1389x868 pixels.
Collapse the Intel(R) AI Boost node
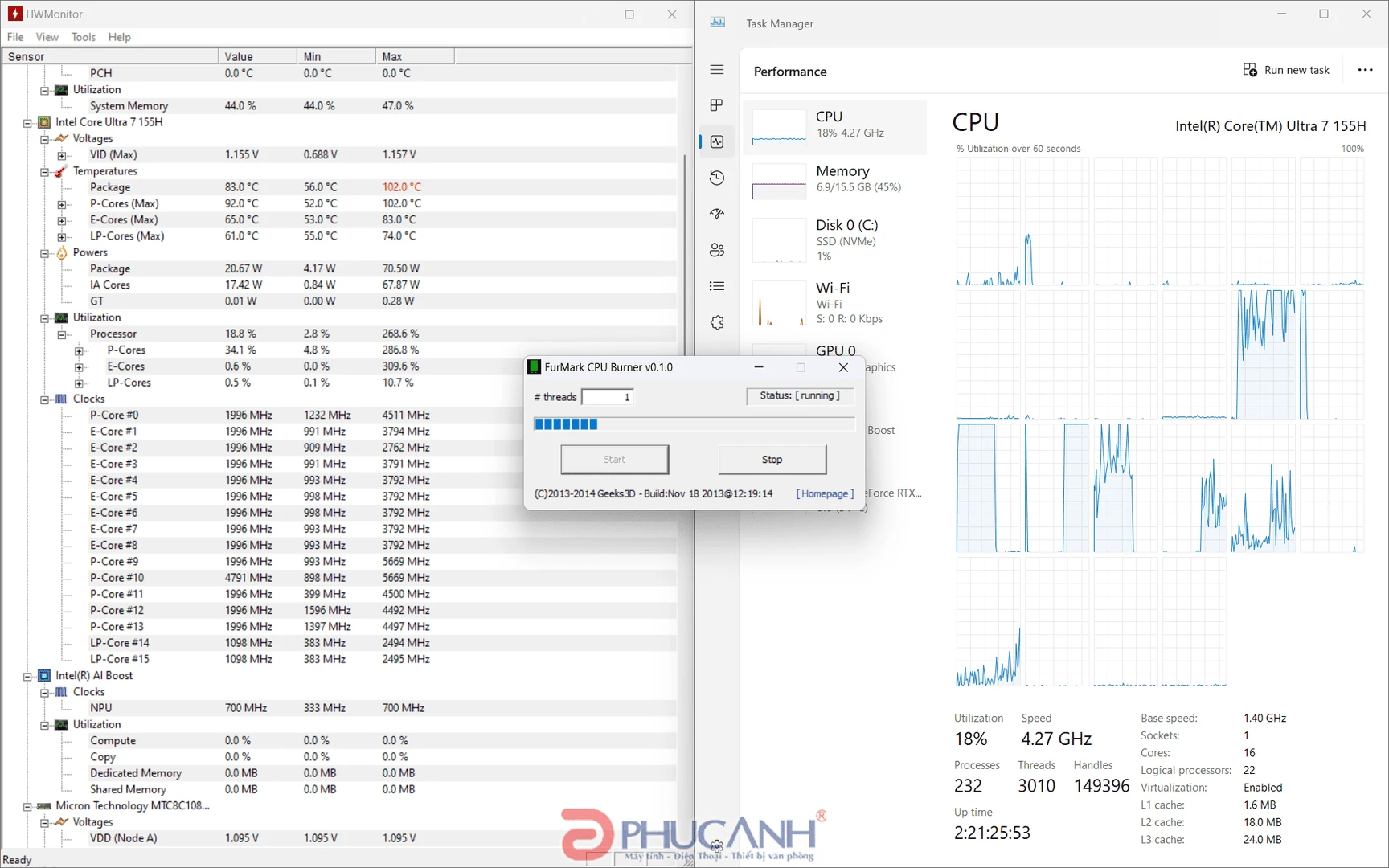[x=27, y=677]
